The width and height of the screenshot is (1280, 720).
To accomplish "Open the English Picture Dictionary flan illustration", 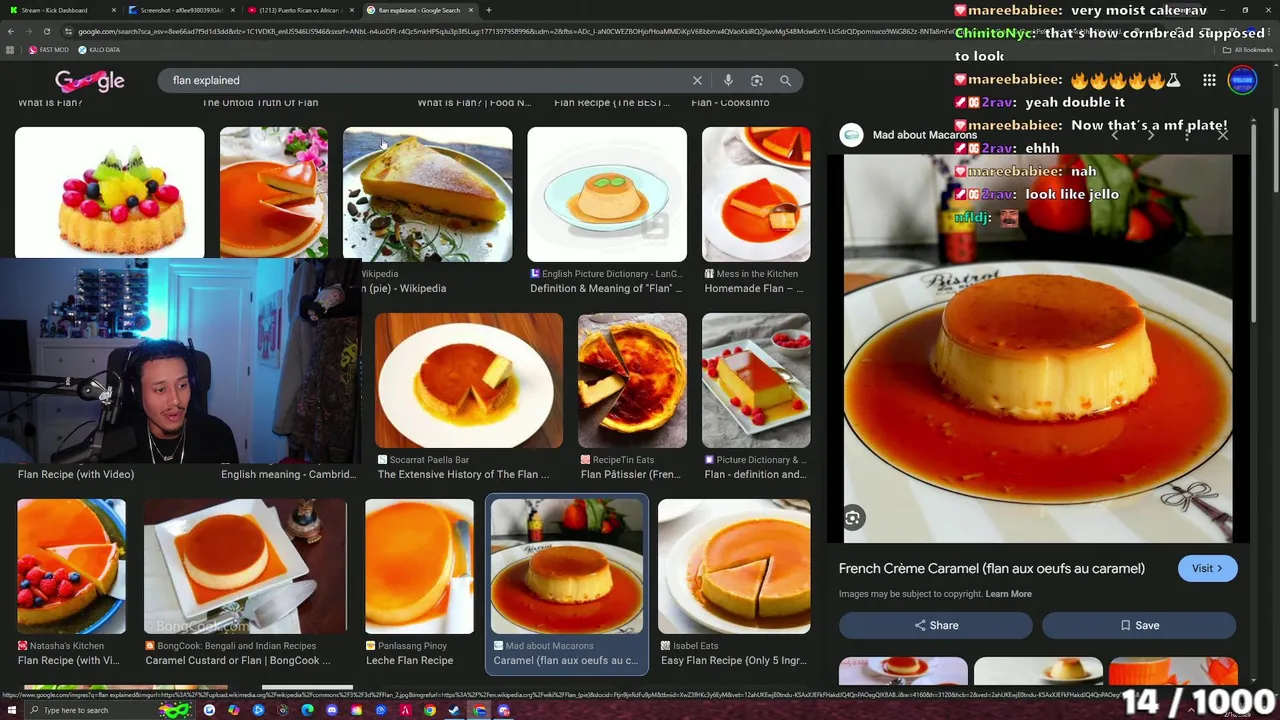I will click(607, 194).
